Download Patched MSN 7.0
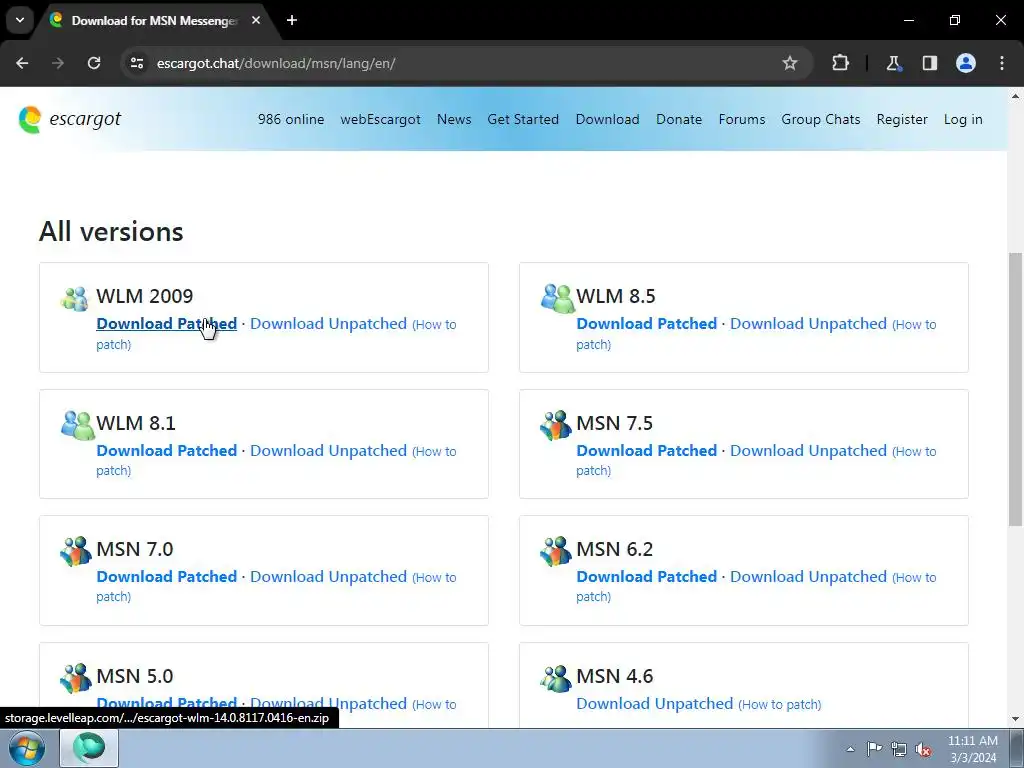 [x=167, y=577]
